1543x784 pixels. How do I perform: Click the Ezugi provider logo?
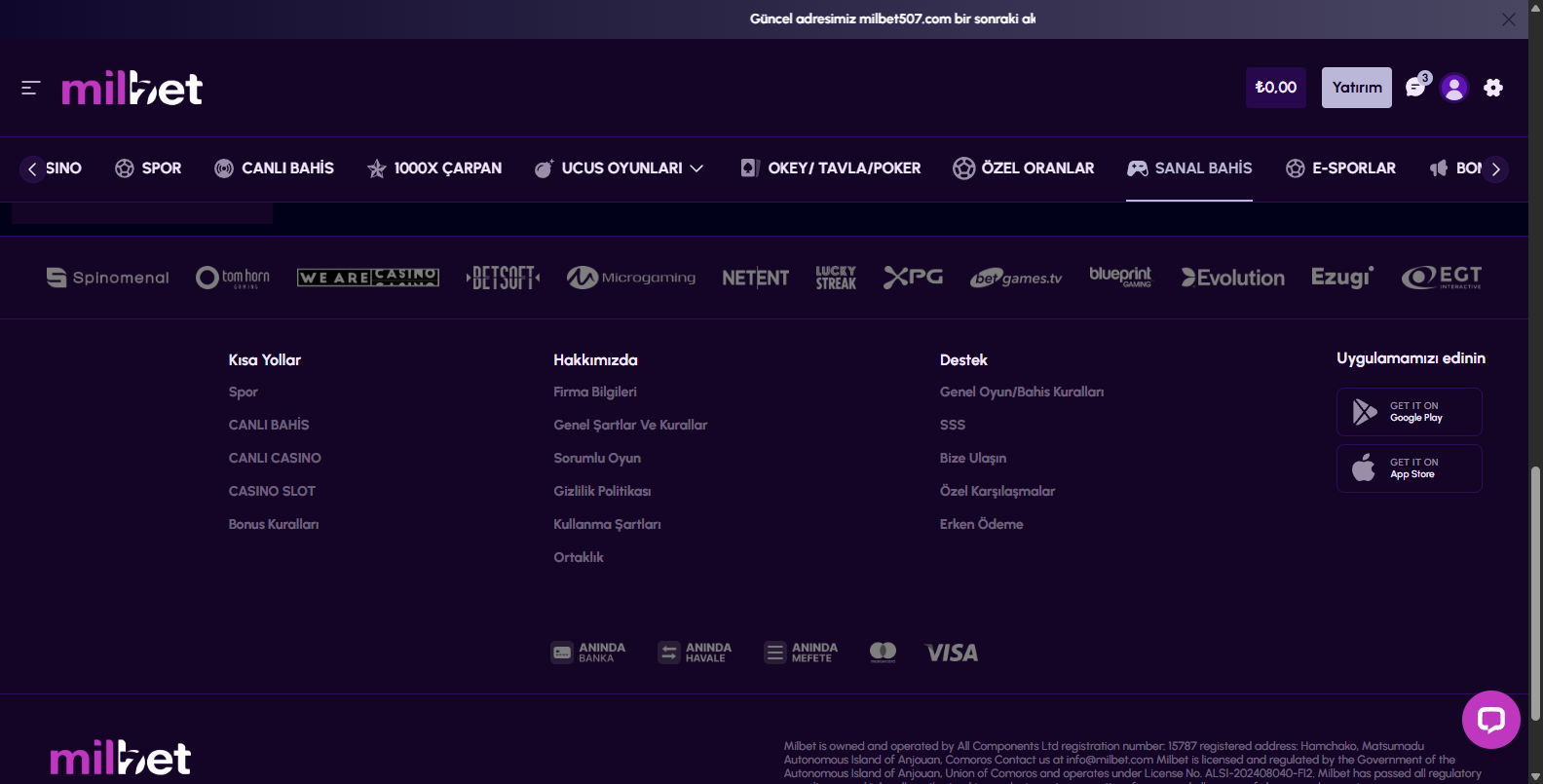[1342, 278]
